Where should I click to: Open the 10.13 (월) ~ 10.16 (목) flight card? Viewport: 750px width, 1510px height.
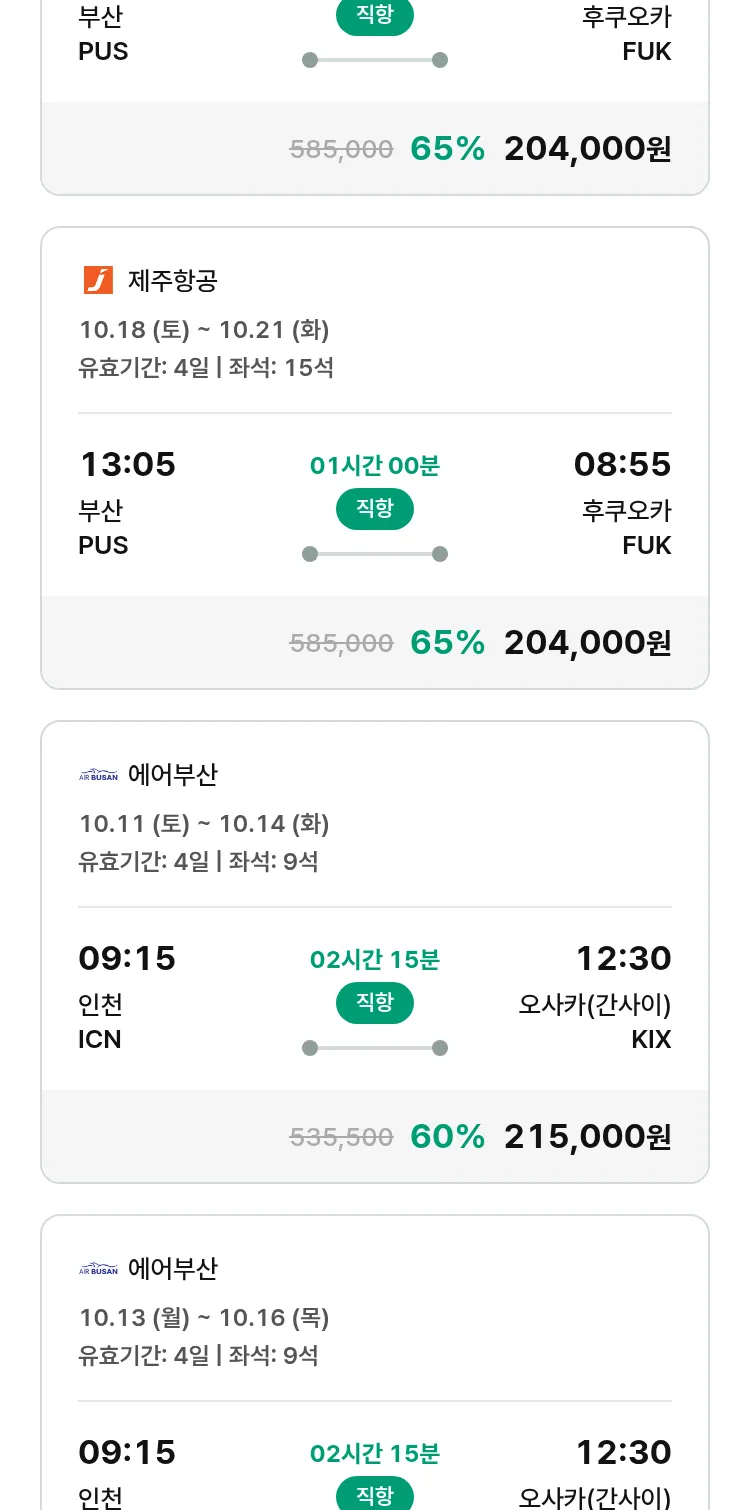pyautogui.click(x=204, y=1317)
